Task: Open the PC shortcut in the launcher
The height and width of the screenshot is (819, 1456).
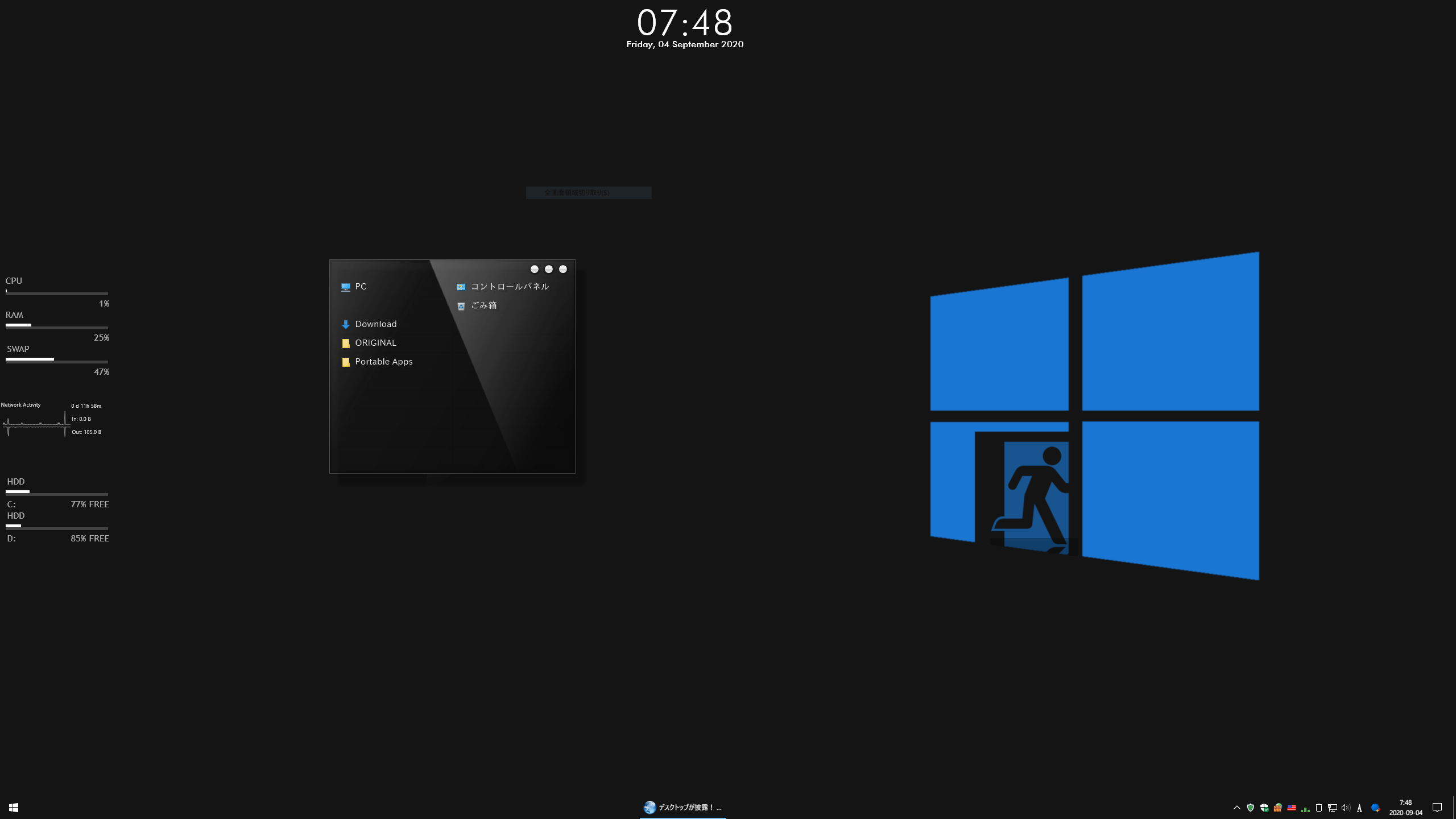Action: (354, 287)
